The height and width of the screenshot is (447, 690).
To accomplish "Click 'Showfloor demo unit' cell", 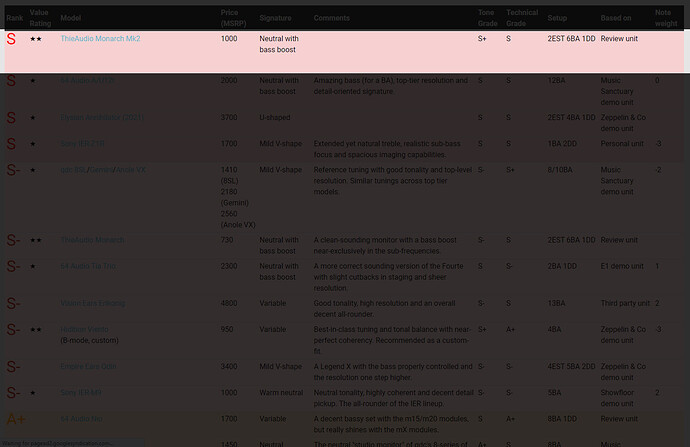I will click(617, 398).
